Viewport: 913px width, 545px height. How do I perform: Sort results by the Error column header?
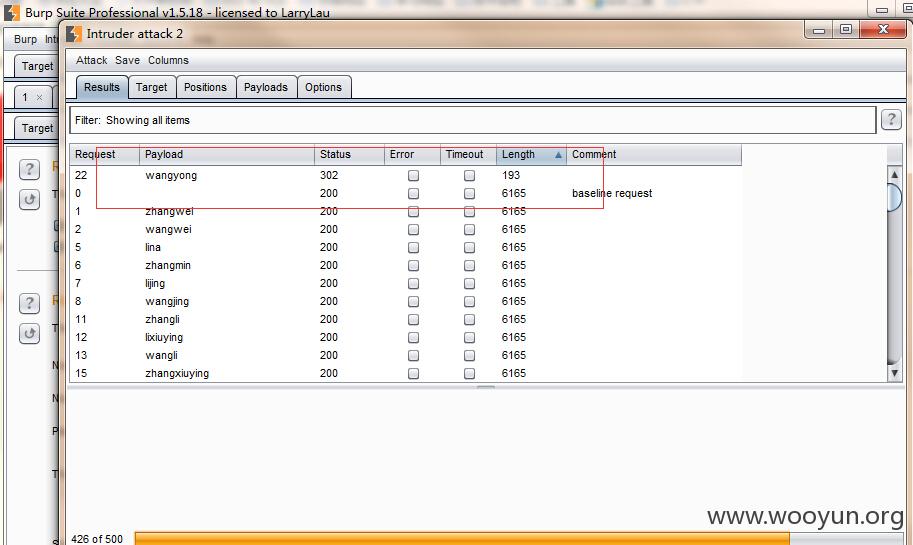pos(412,155)
